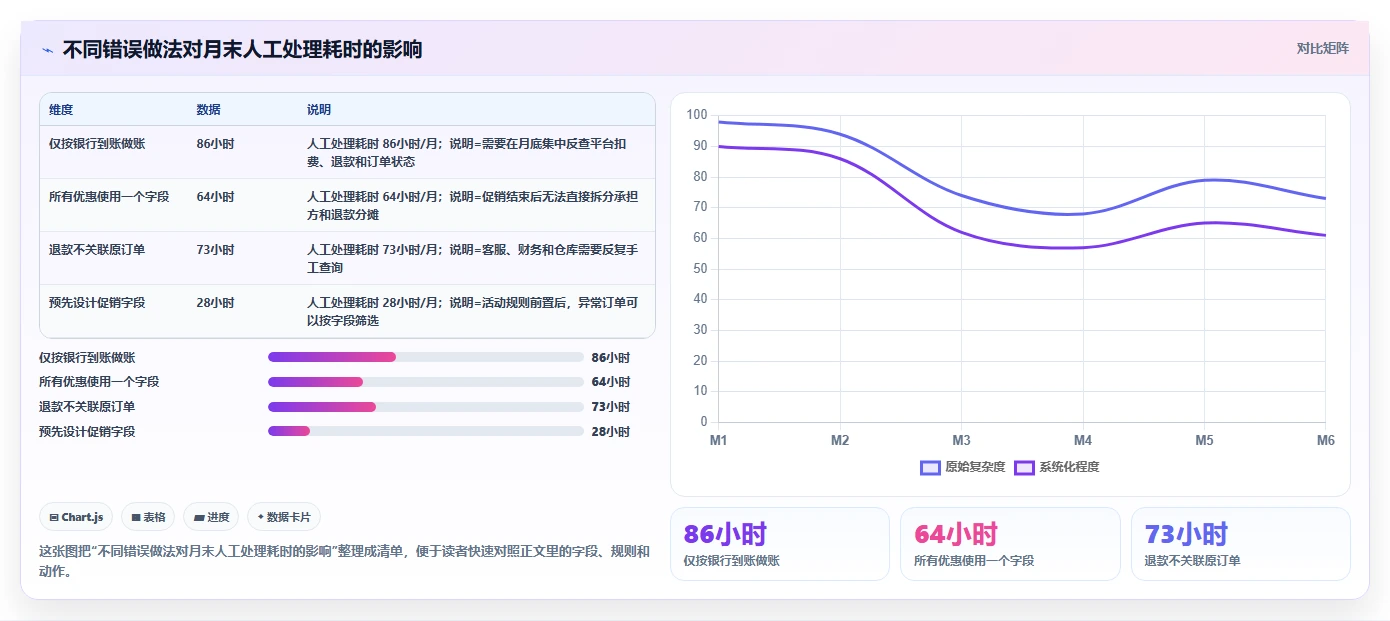
Task: Click the 数据卡片 tag chip
Action: (x=284, y=517)
